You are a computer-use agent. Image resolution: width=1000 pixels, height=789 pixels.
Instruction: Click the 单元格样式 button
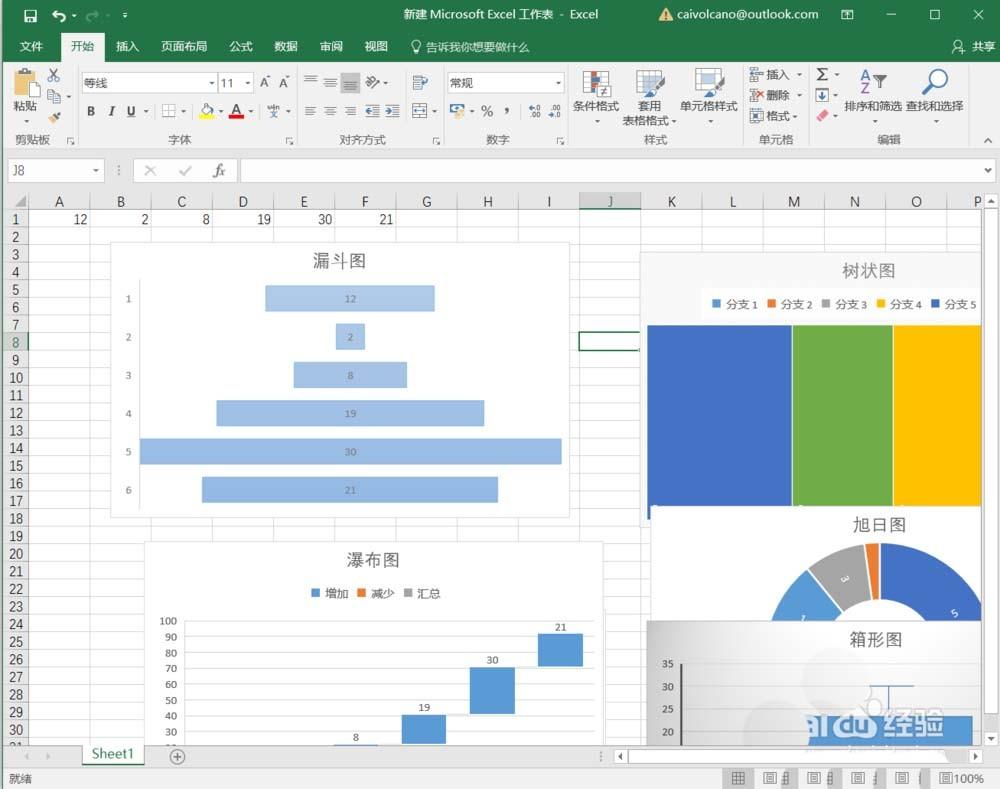tap(709, 95)
